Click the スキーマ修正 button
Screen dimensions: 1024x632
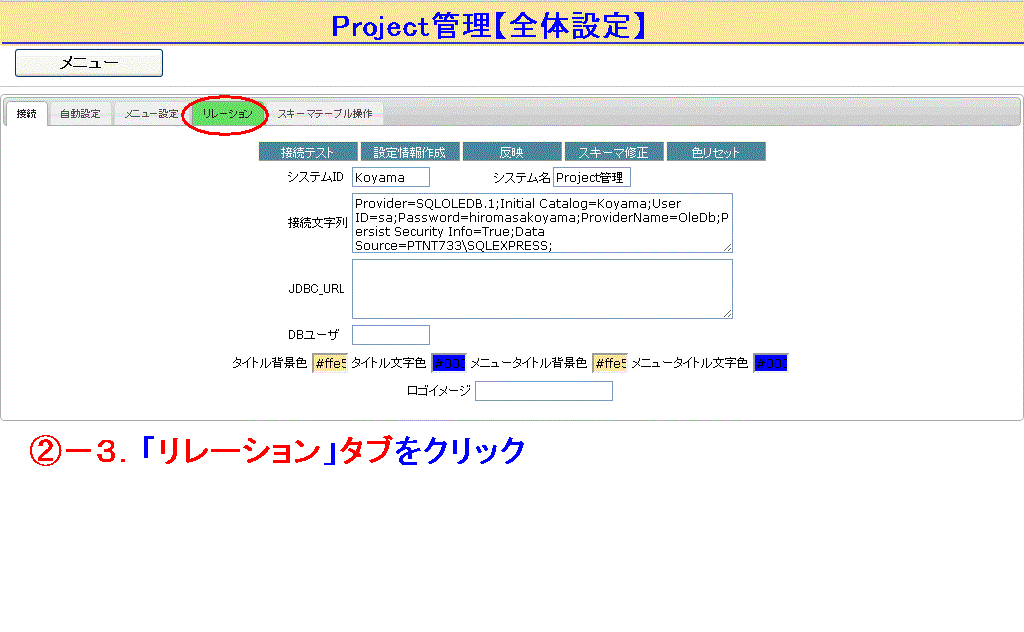pyautogui.click(x=614, y=152)
